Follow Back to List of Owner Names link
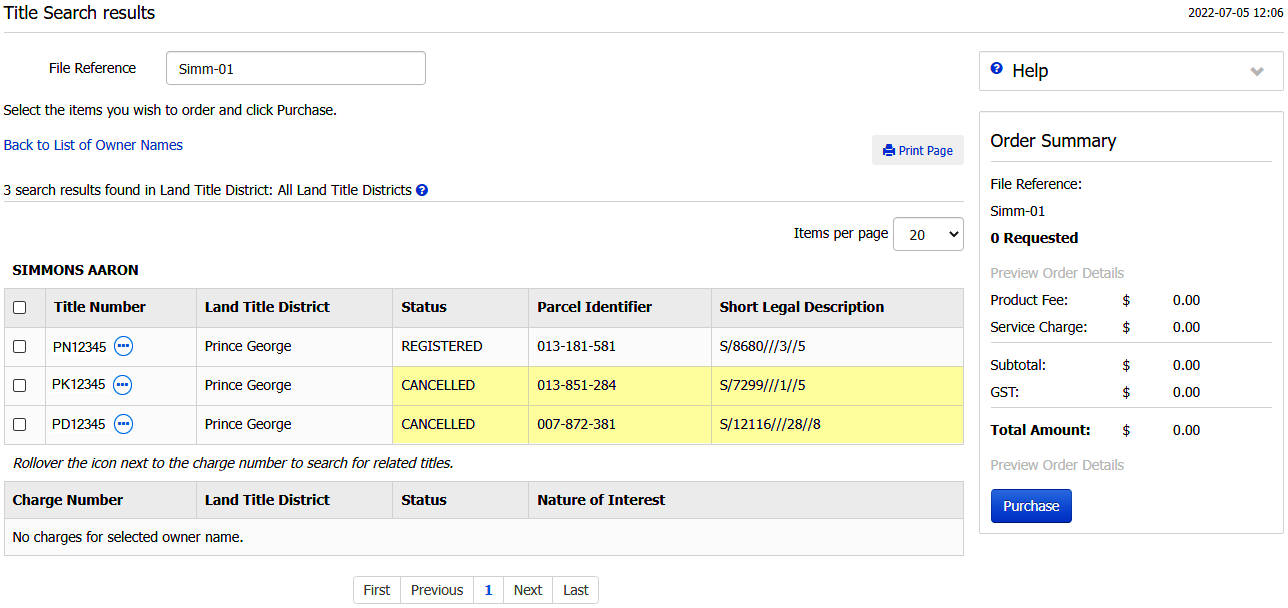Screen dimensions: 1288x608 point(93,145)
